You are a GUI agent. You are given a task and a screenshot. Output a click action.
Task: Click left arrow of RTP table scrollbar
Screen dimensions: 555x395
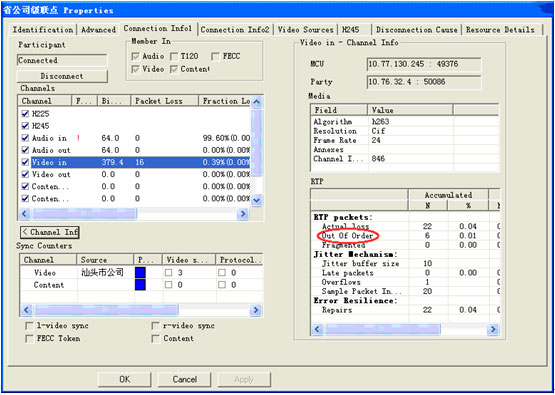pyautogui.click(x=317, y=330)
